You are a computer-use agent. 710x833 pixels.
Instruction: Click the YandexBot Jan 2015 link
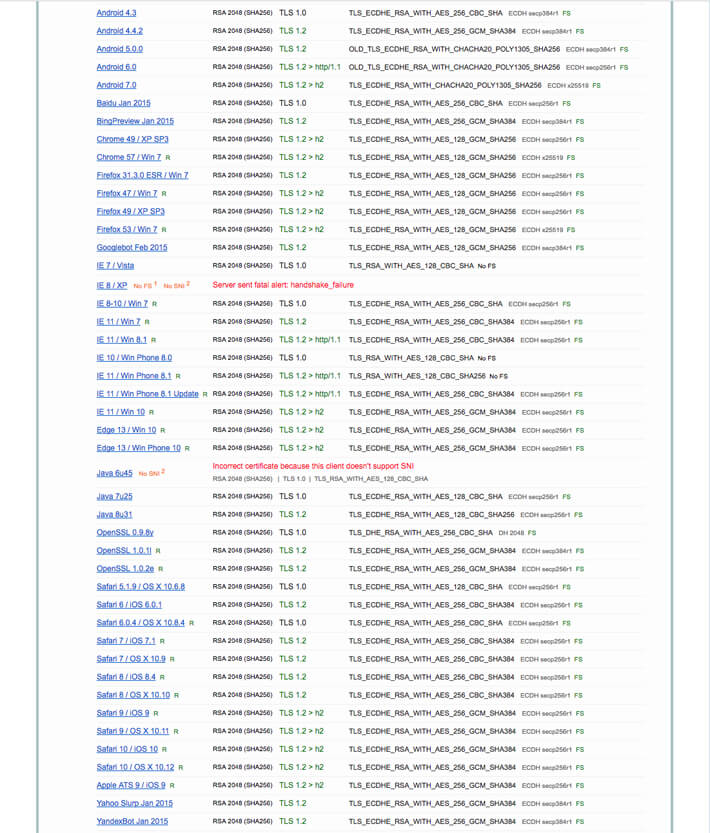tap(132, 821)
